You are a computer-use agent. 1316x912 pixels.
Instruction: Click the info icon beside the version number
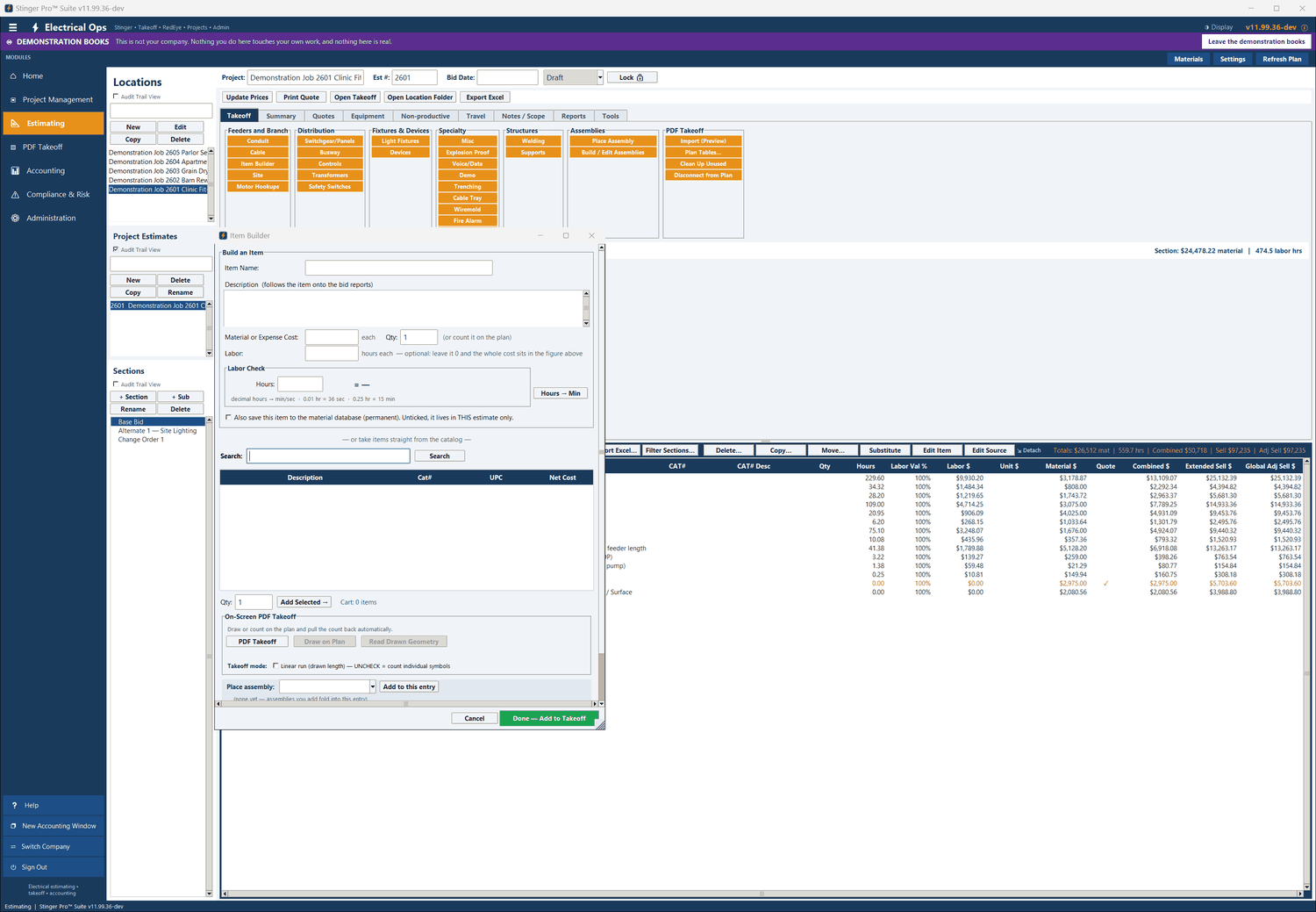[1305, 27]
